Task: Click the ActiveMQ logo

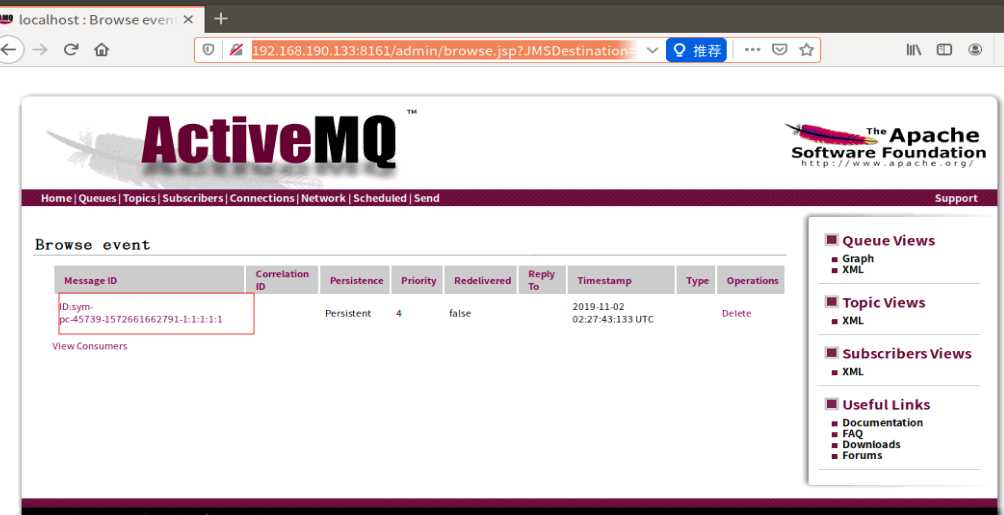Action: [x=269, y=141]
